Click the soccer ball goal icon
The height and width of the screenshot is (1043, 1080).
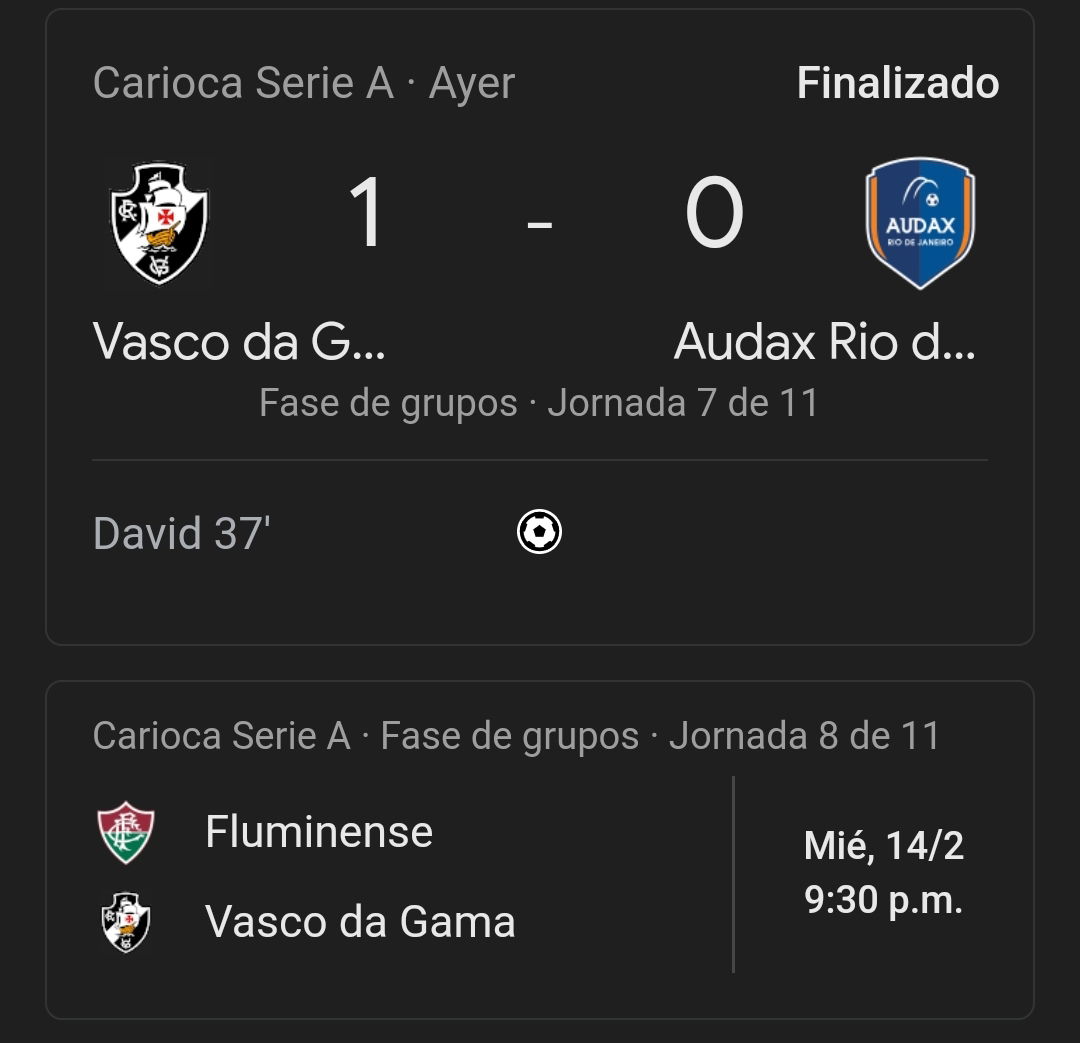click(x=539, y=531)
